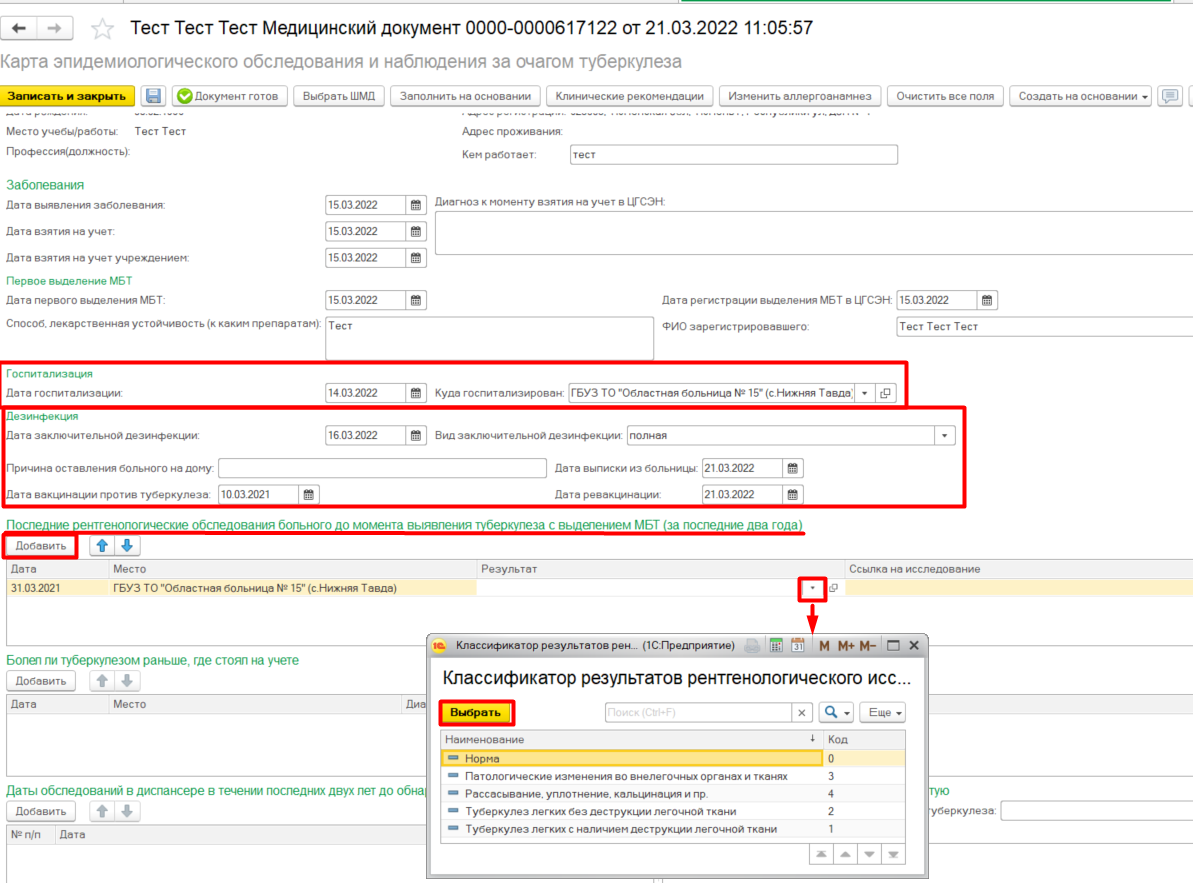Screen dimensions: 1193x883
Task: Open calendar for Дата госпитализации field
Action: tap(416, 393)
